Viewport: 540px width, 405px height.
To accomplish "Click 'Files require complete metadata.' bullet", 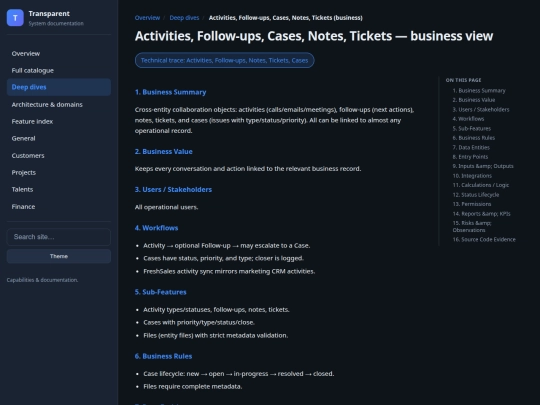I will (x=193, y=386).
